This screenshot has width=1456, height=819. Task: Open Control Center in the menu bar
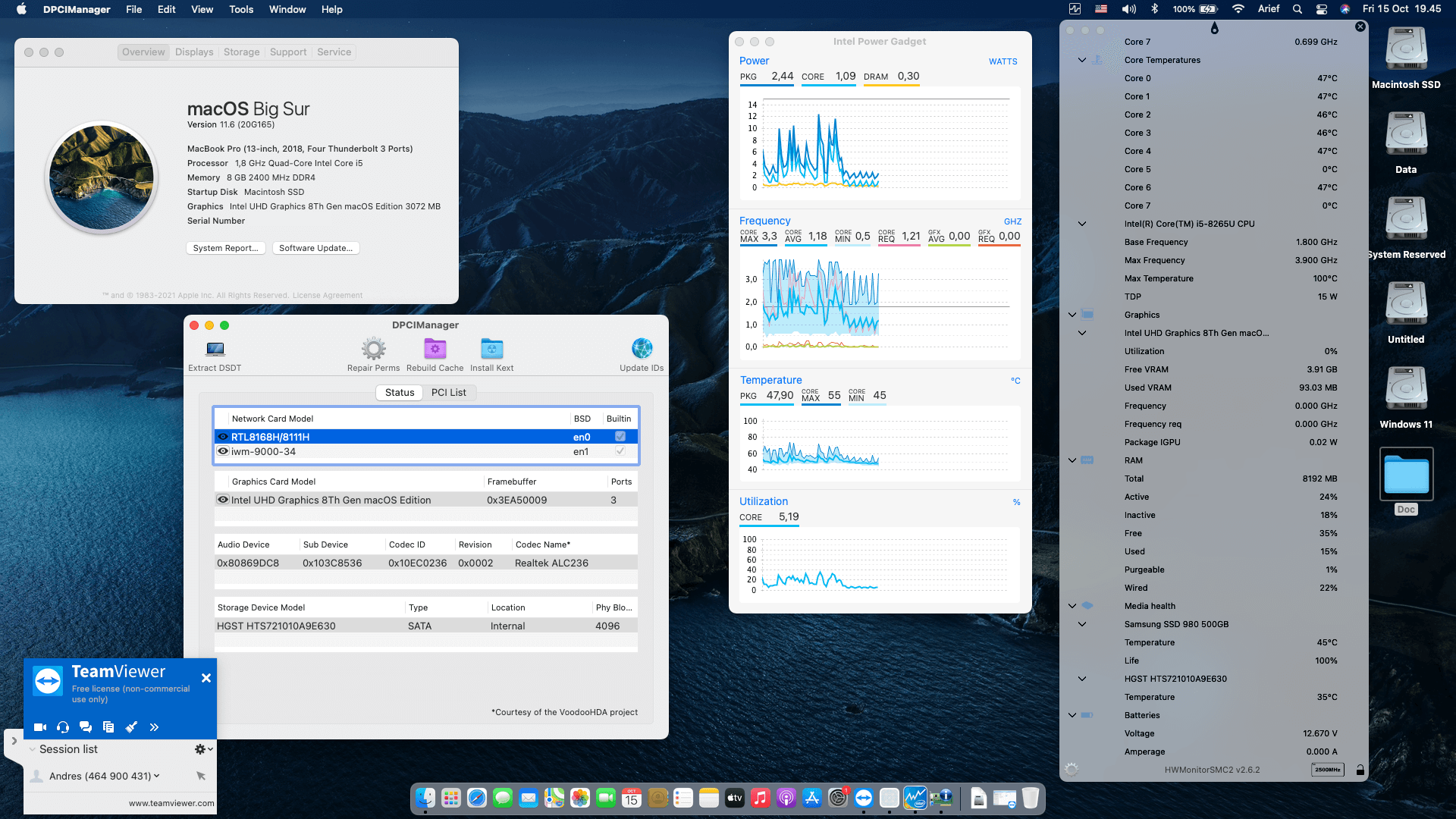(1321, 9)
